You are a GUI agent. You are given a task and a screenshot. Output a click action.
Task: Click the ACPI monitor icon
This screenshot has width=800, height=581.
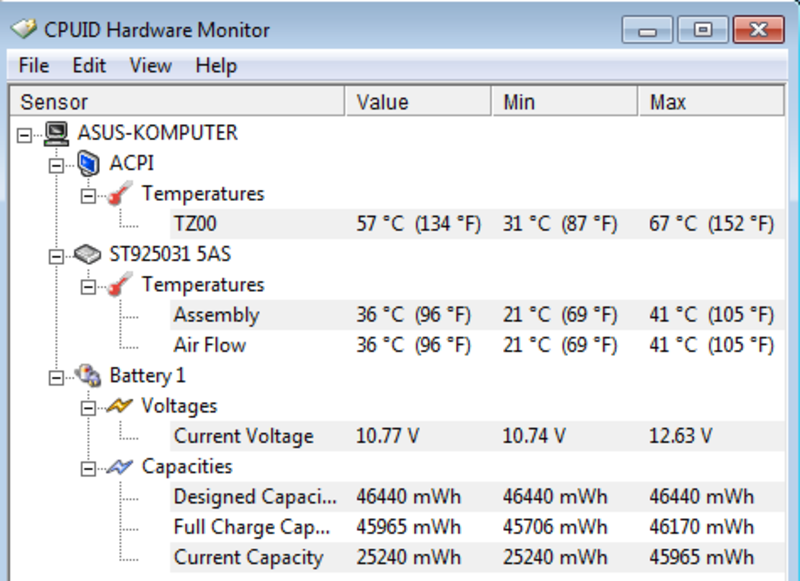(88, 163)
